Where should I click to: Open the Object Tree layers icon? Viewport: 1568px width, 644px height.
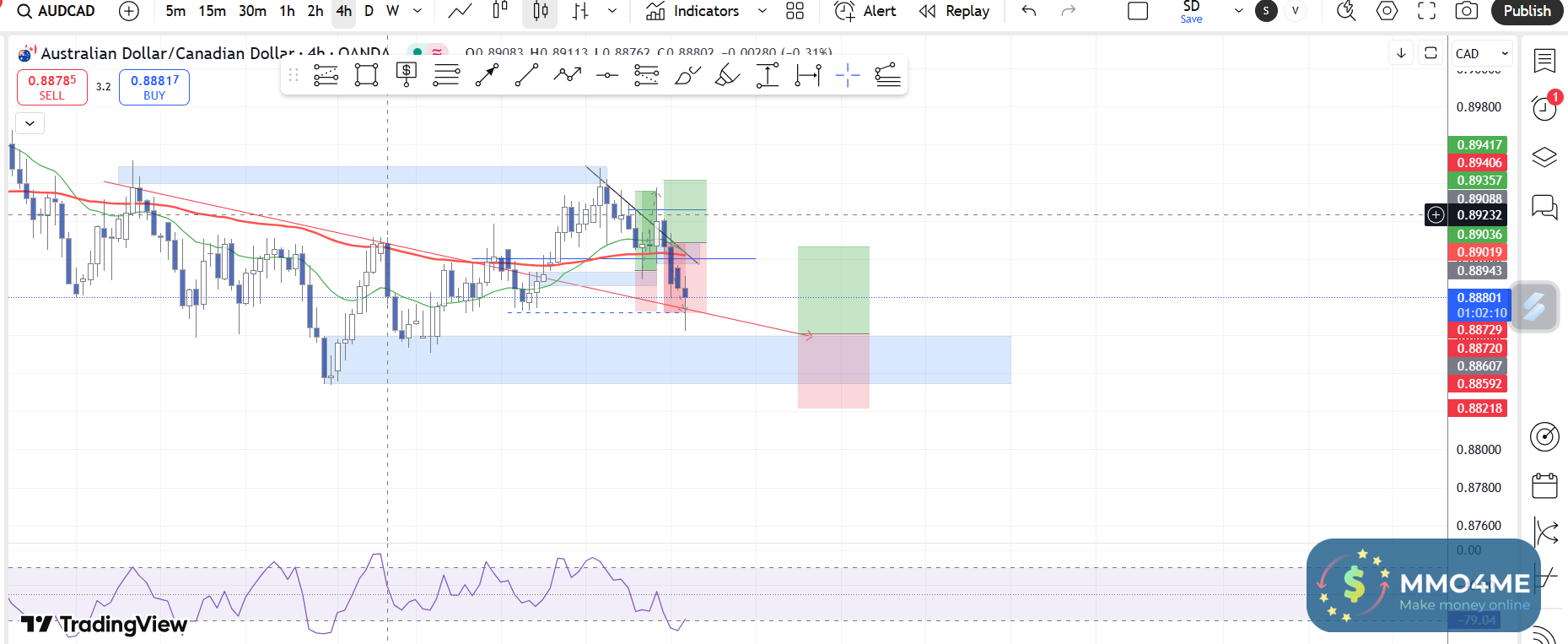1544,158
